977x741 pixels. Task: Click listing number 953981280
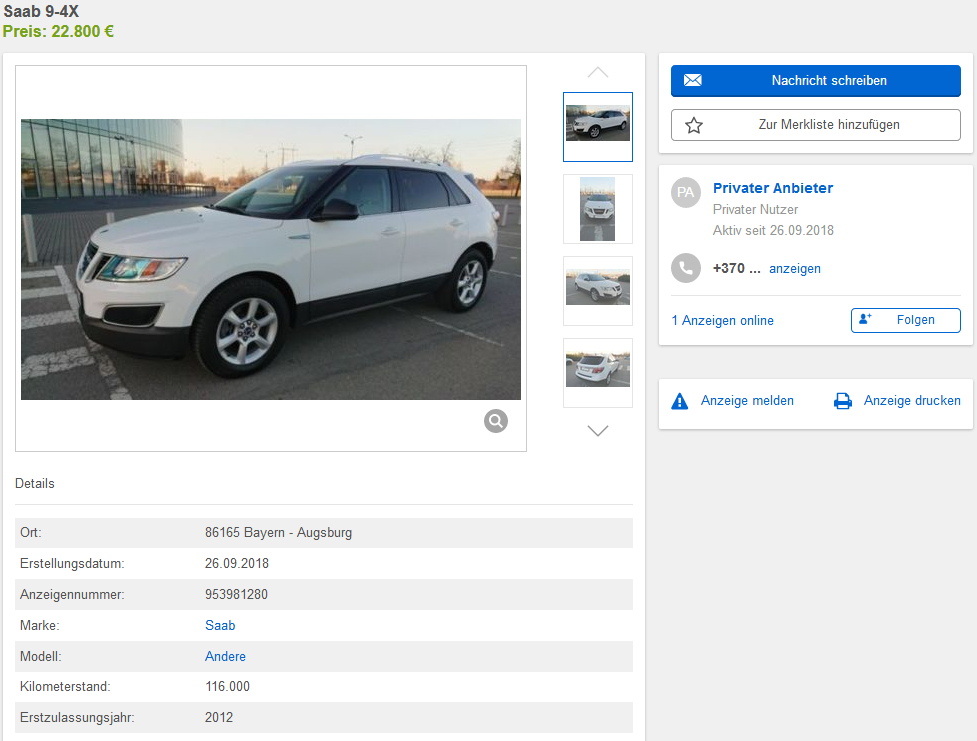(x=236, y=595)
